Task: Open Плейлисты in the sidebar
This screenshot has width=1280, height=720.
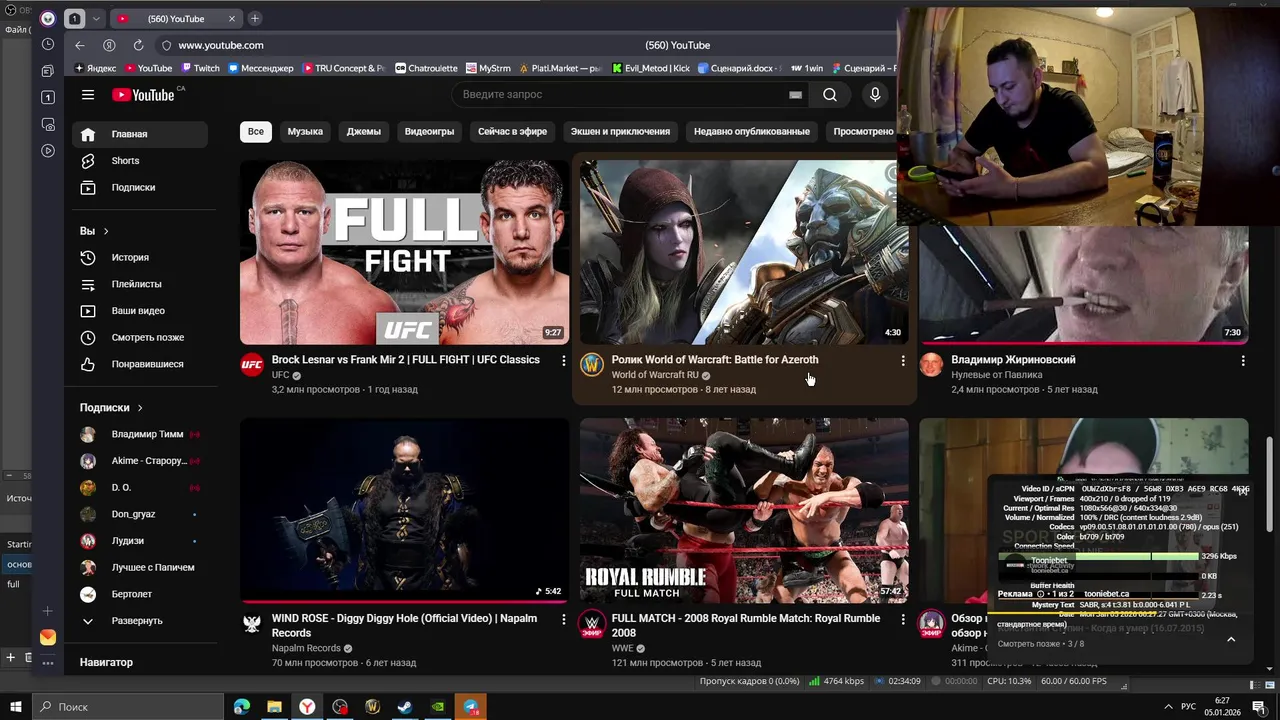Action: click(x=140, y=284)
